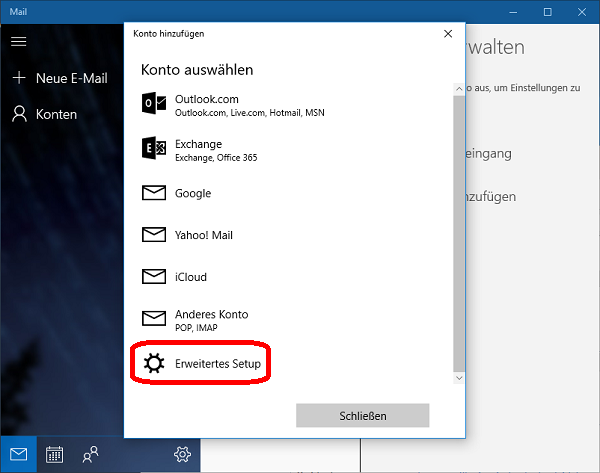Click the account list scrollbar thumb
600x473 pixels.
pos(459,230)
